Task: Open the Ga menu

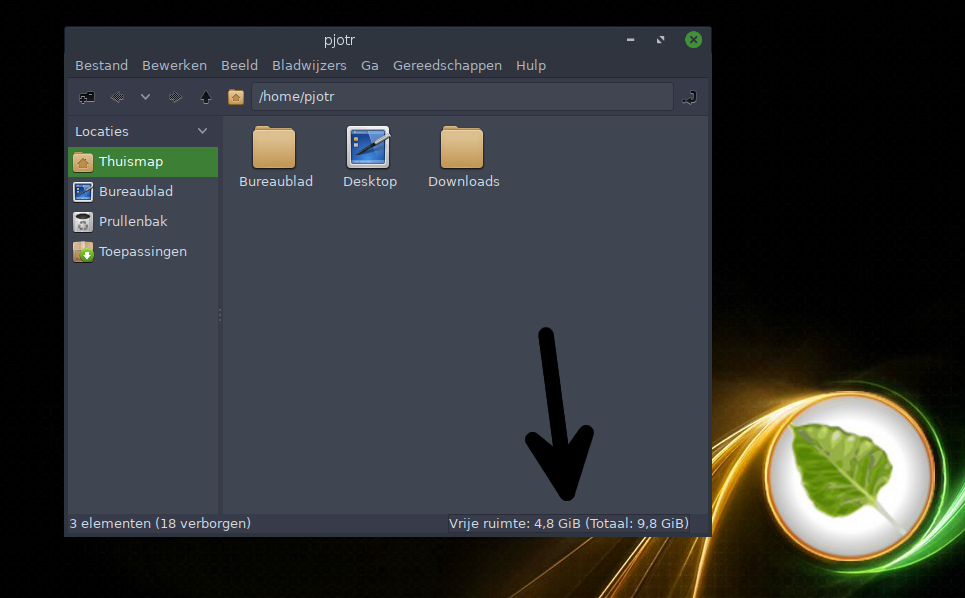Action: [369, 65]
